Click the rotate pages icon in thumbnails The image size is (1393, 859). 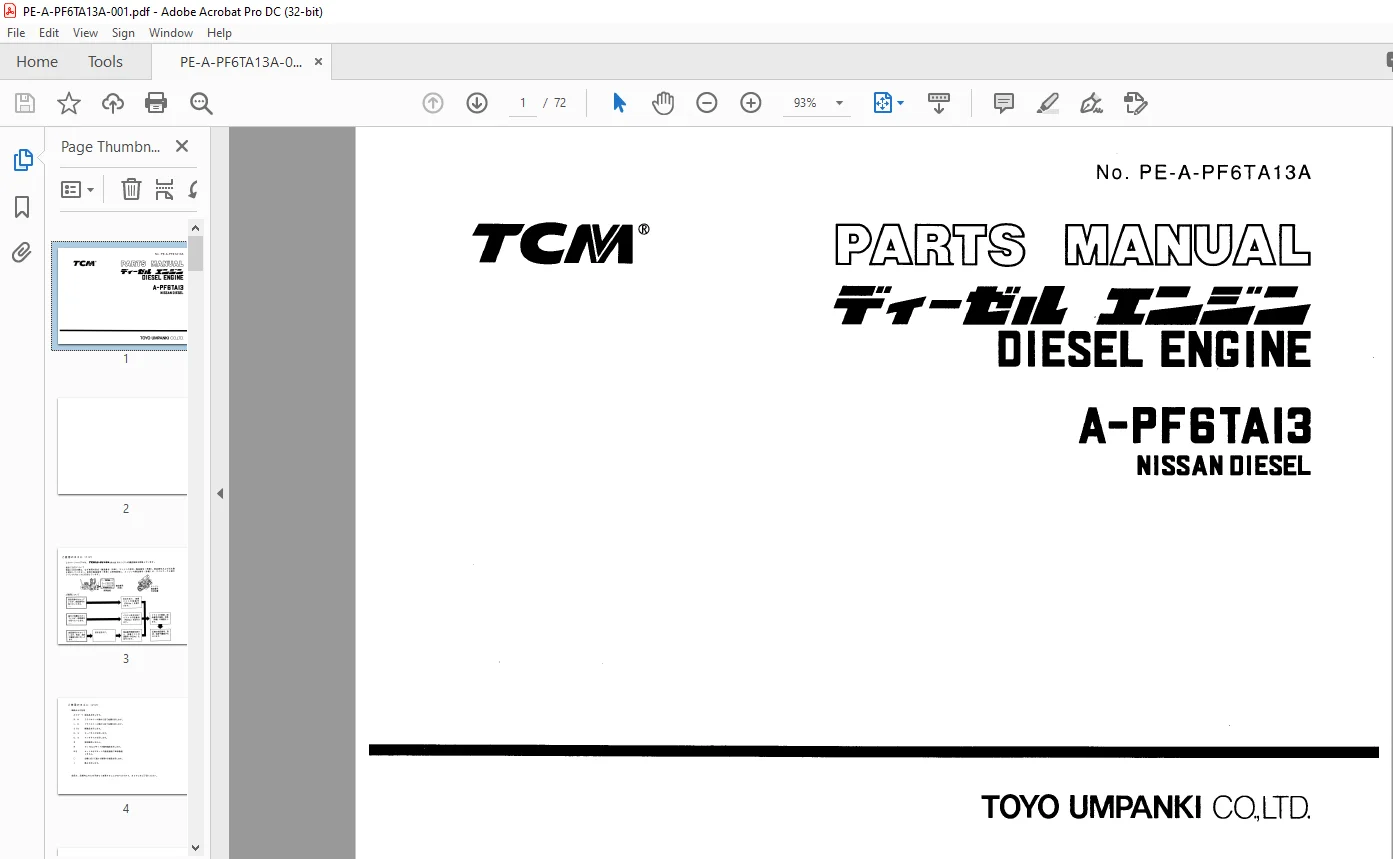[193, 189]
